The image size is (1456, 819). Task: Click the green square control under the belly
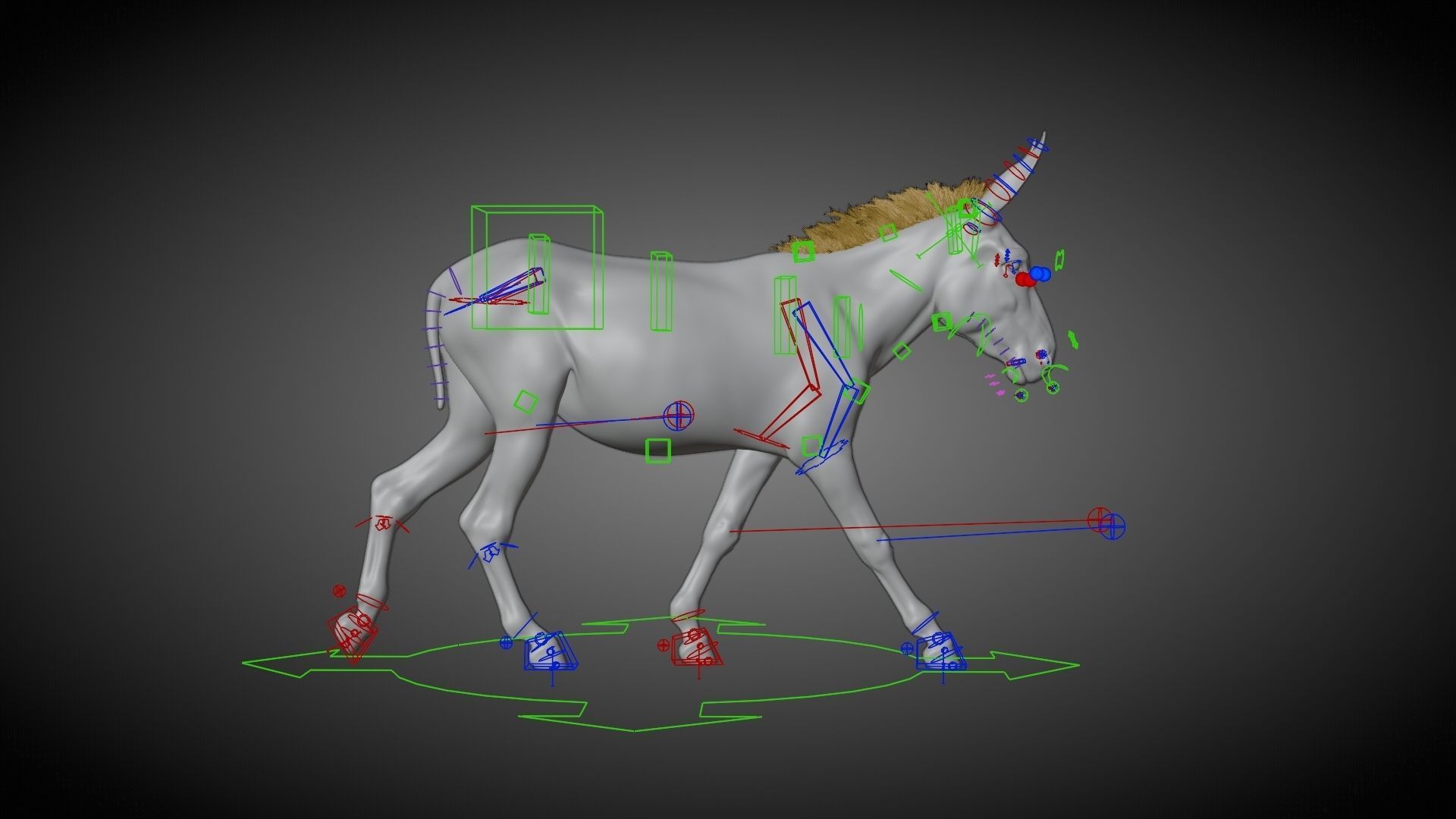[657, 450]
